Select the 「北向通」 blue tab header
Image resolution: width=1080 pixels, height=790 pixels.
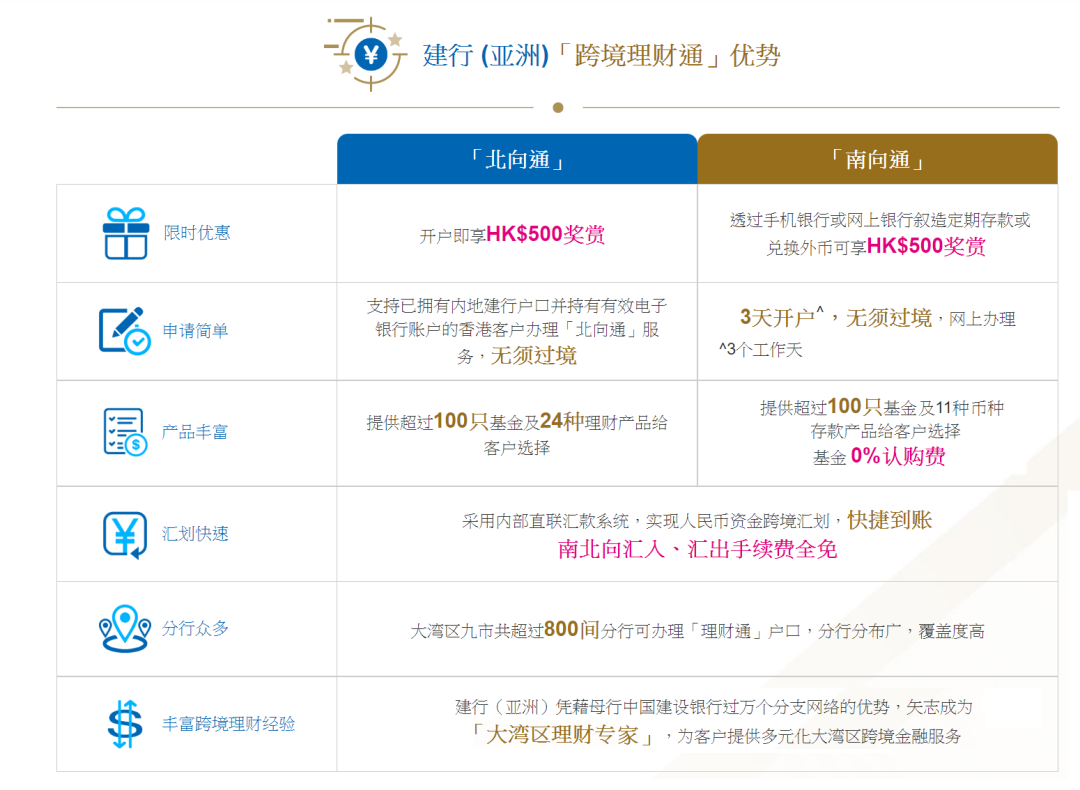517,159
